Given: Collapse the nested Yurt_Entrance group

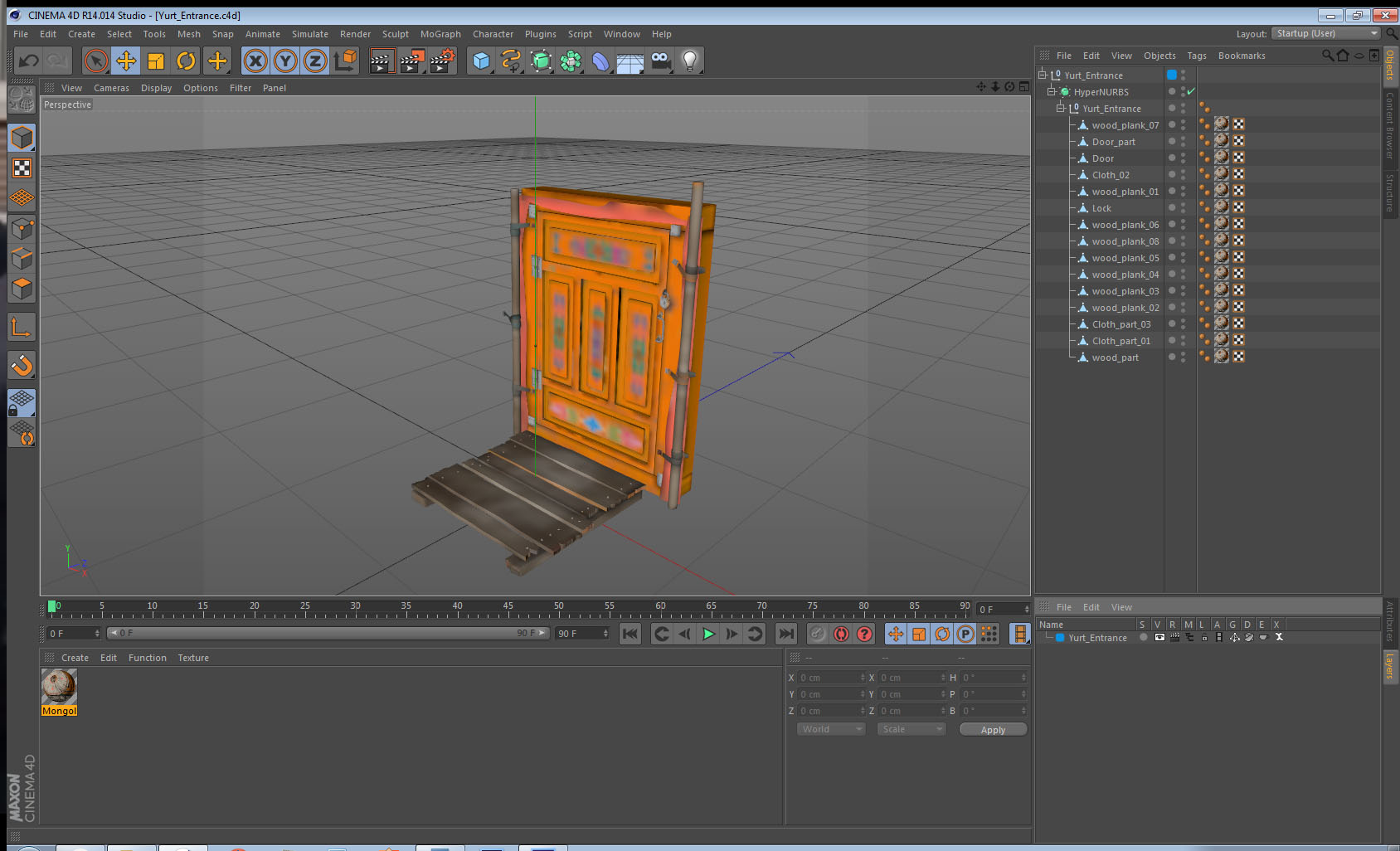Looking at the screenshot, I should [1060, 108].
